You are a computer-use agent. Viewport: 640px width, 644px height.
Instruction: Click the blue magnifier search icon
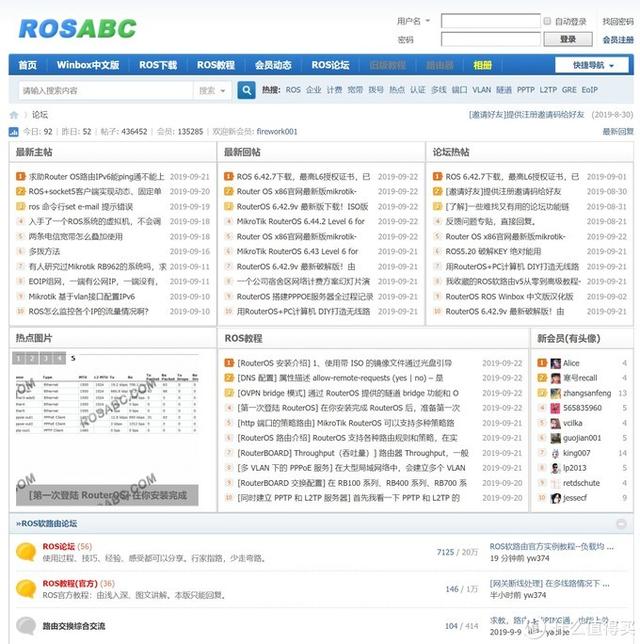pos(246,90)
